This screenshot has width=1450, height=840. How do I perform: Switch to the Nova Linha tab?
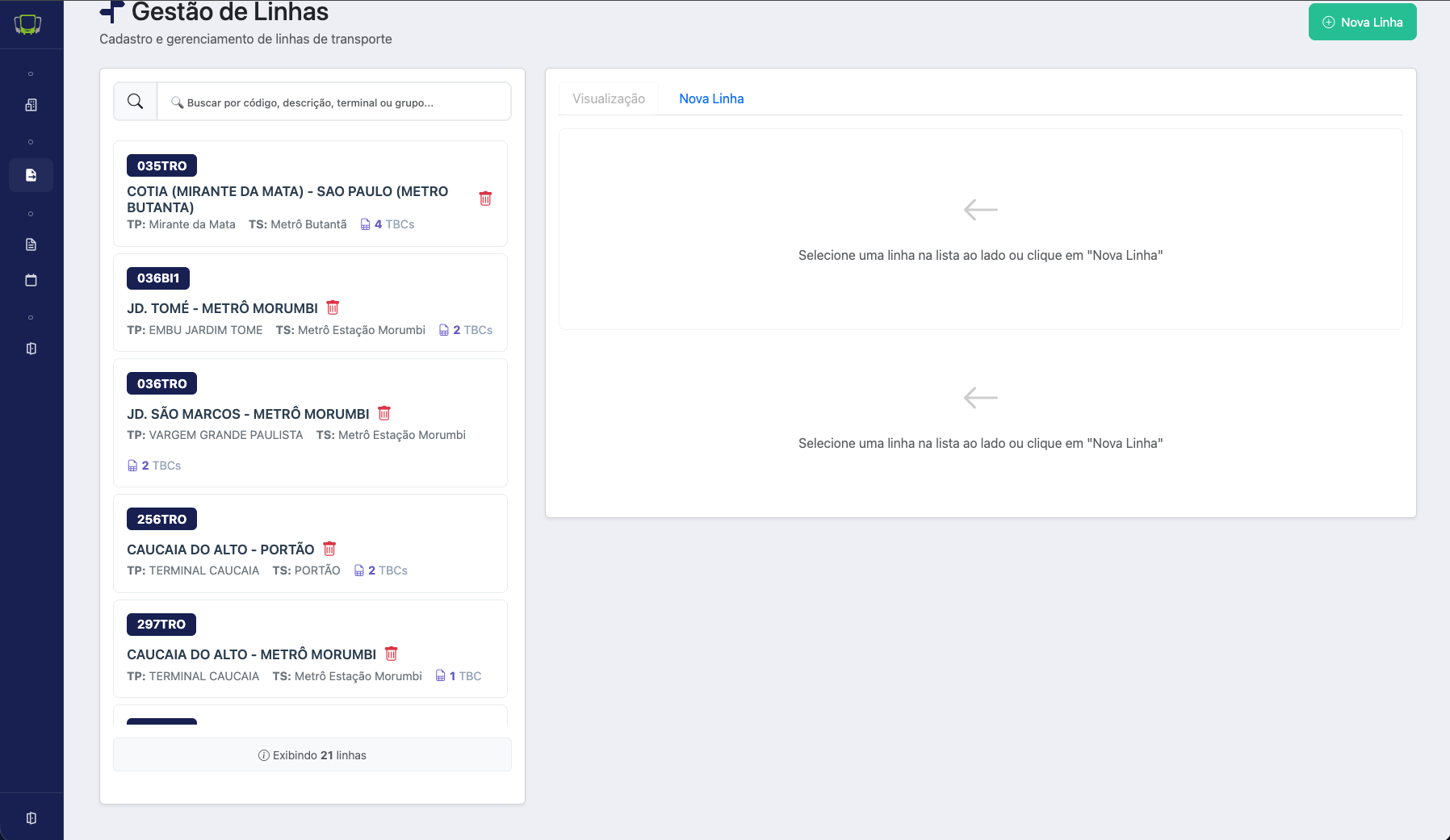click(711, 98)
